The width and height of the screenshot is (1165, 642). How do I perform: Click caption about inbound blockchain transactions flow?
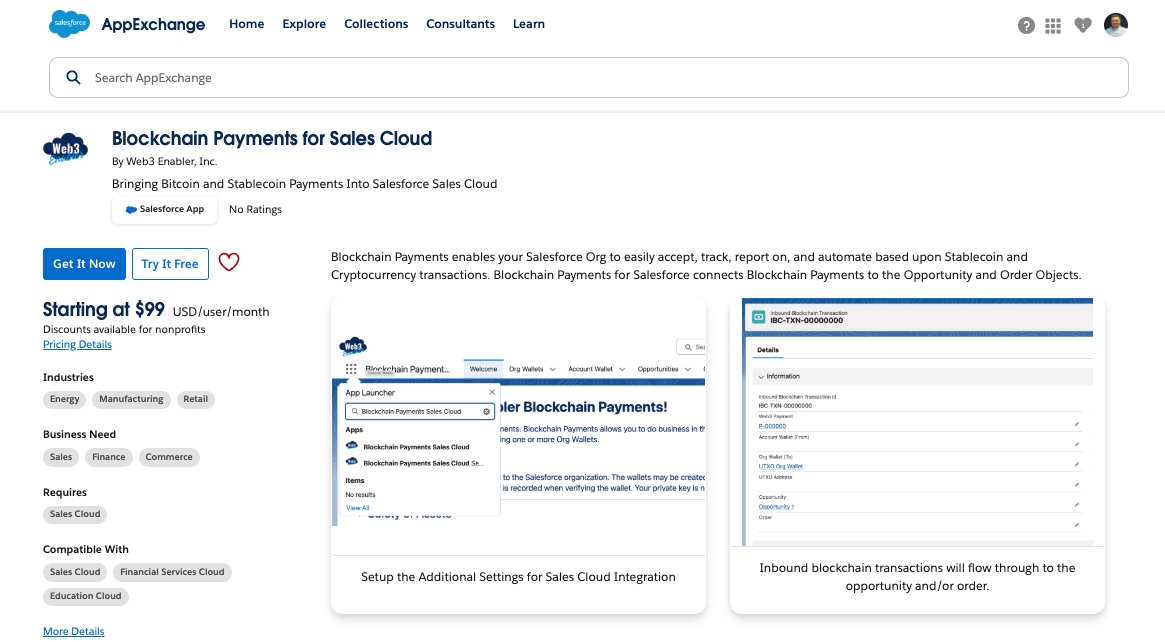click(918, 577)
